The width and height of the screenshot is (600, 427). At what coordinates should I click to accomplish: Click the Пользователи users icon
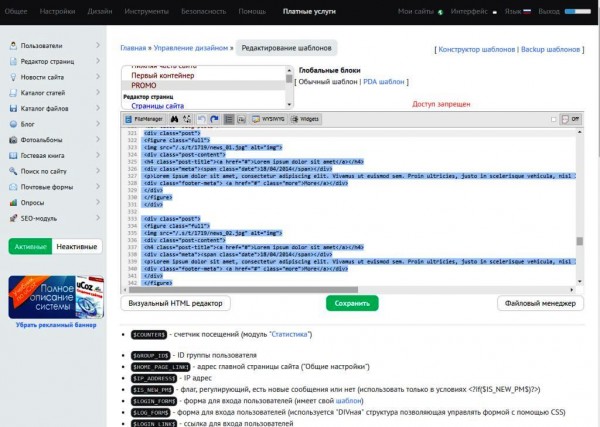pos(13,46)
